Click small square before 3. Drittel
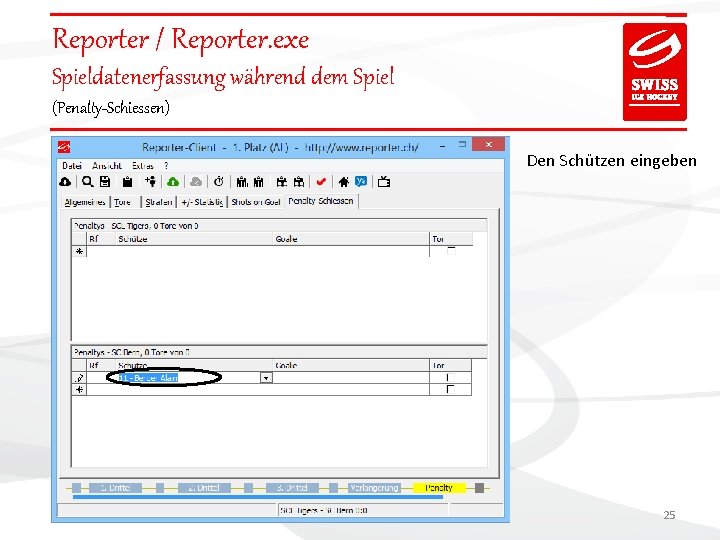This screenshot has height=540, width=720. tap(248, 488)
